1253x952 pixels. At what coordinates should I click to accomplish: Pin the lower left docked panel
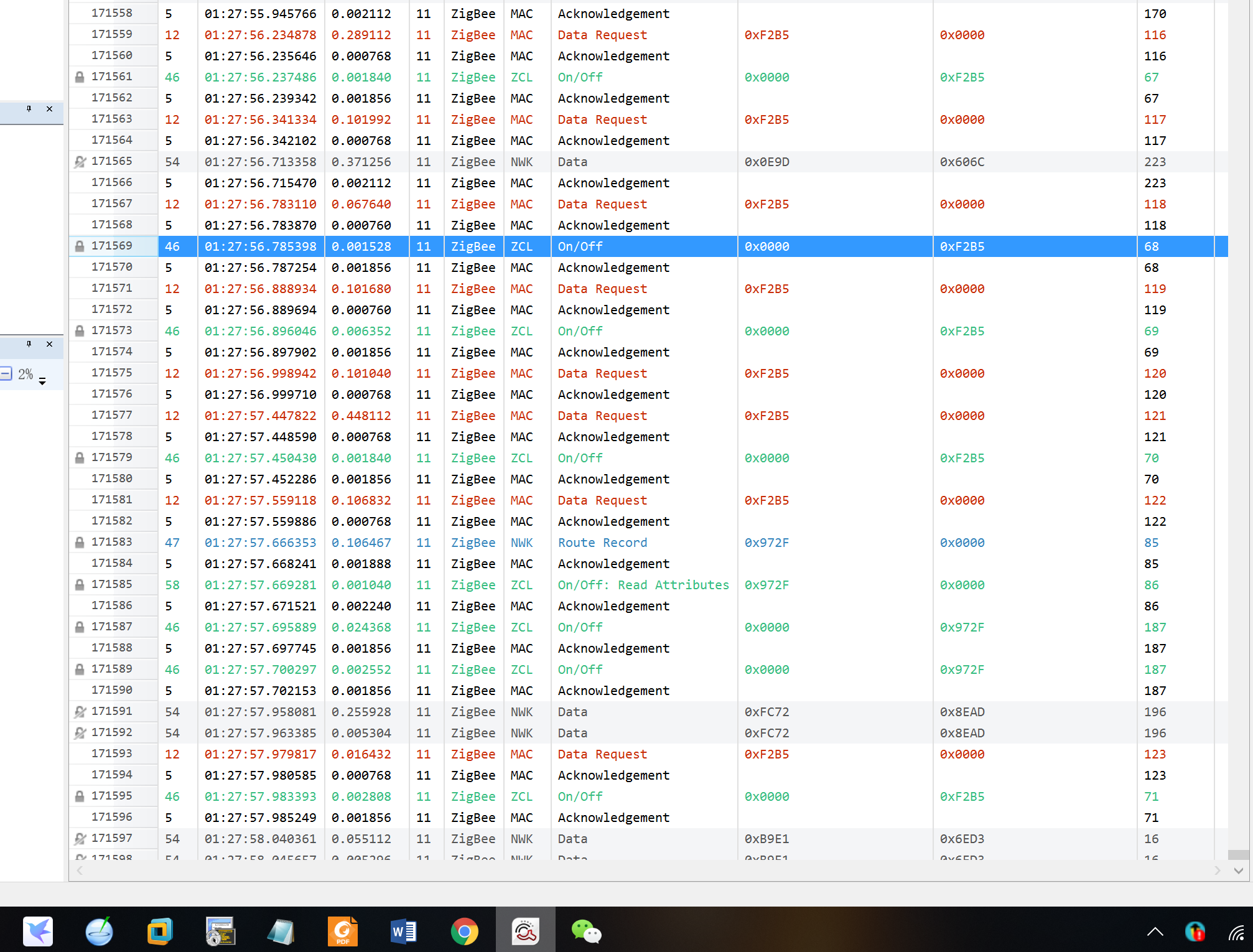tap(29, 344)
